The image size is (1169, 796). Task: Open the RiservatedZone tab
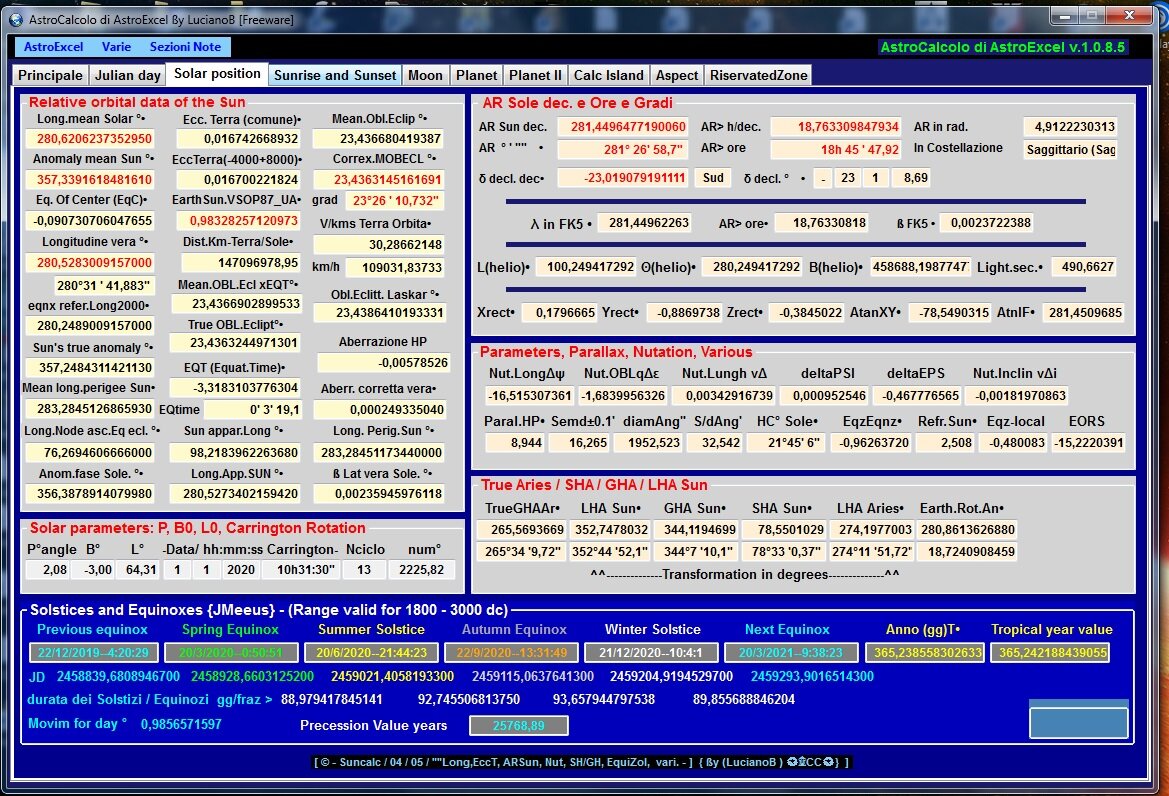pos(758,75)
